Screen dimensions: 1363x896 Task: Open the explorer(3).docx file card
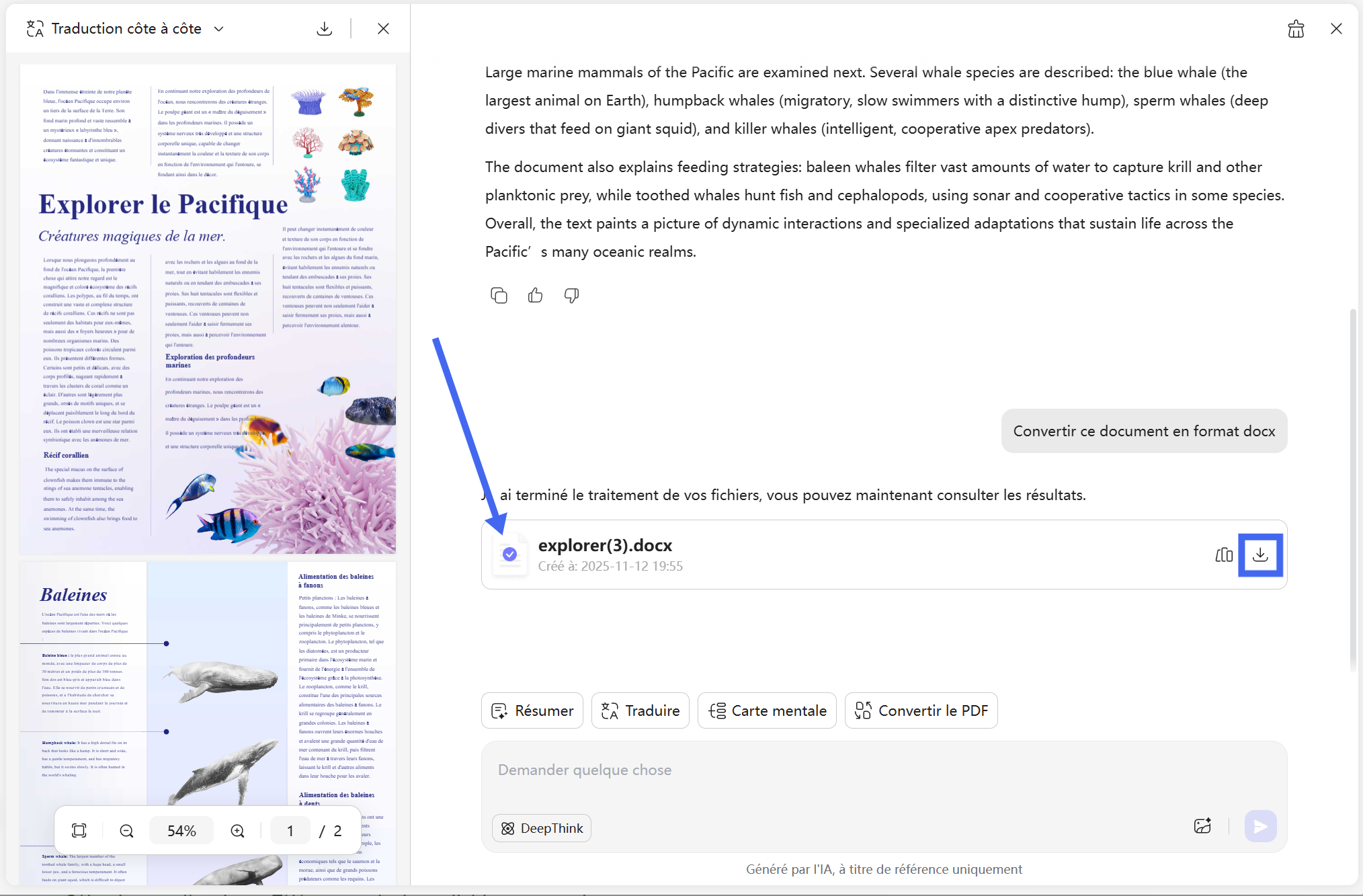click(884, 555)
